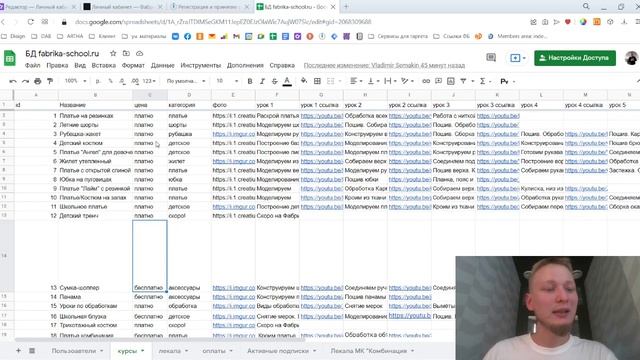640x360 pixels.
Task: Open the Данные menu
Action: pos(162,65)
